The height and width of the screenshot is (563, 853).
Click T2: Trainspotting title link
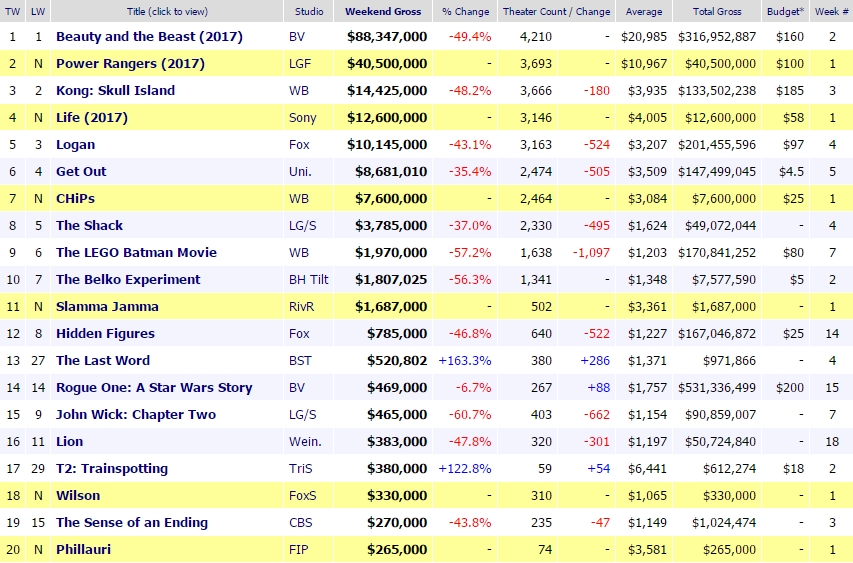112,468
